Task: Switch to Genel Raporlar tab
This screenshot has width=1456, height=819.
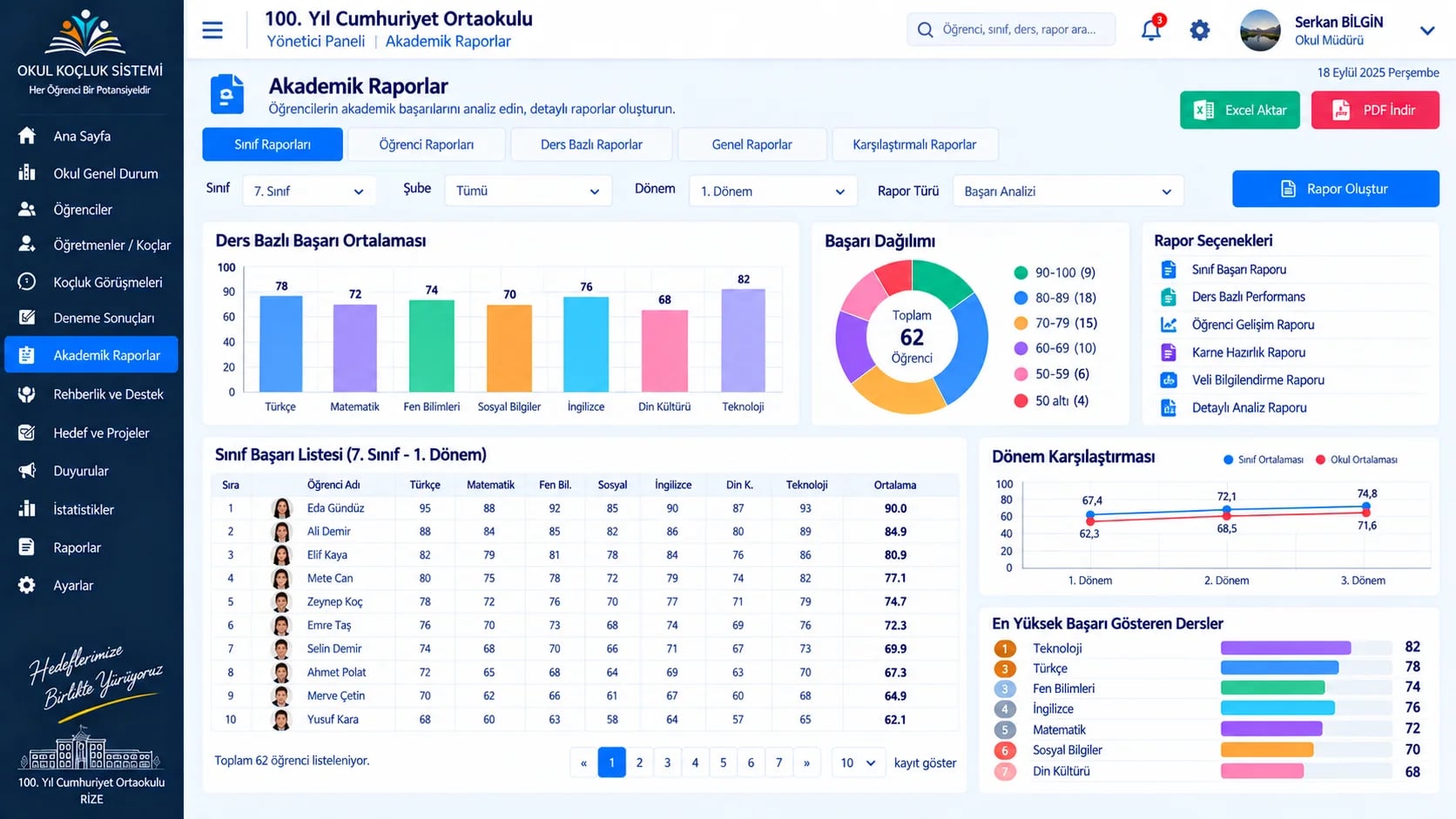Action: [752, 144]
